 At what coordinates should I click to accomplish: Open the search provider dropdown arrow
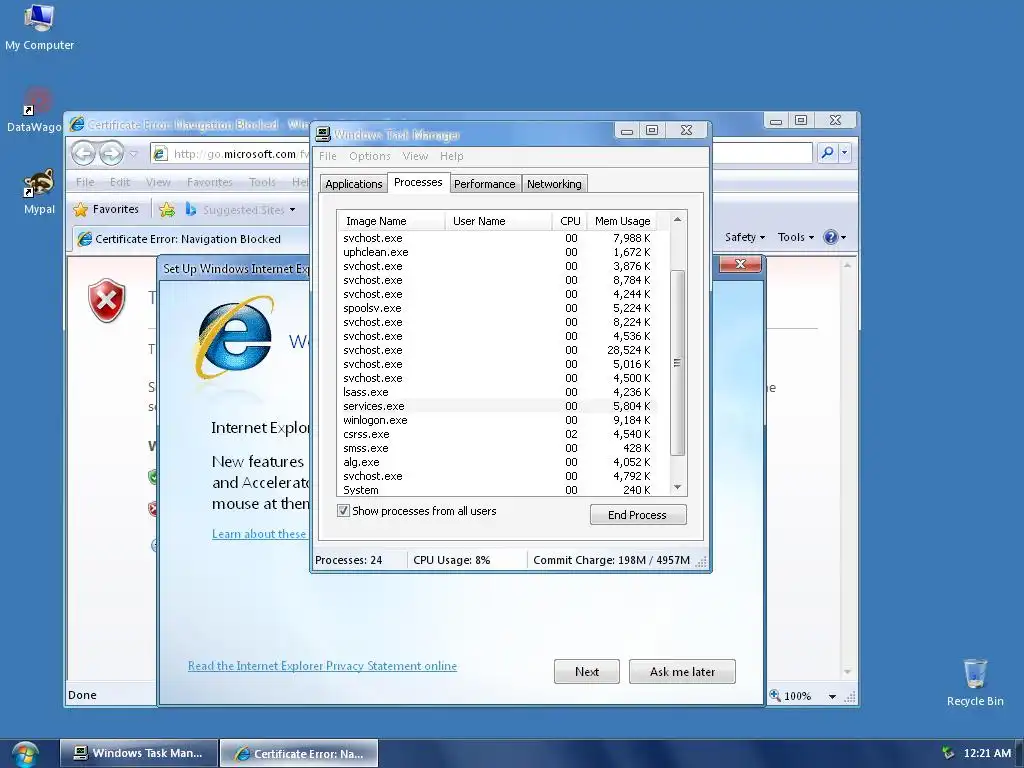click(844, 153)
